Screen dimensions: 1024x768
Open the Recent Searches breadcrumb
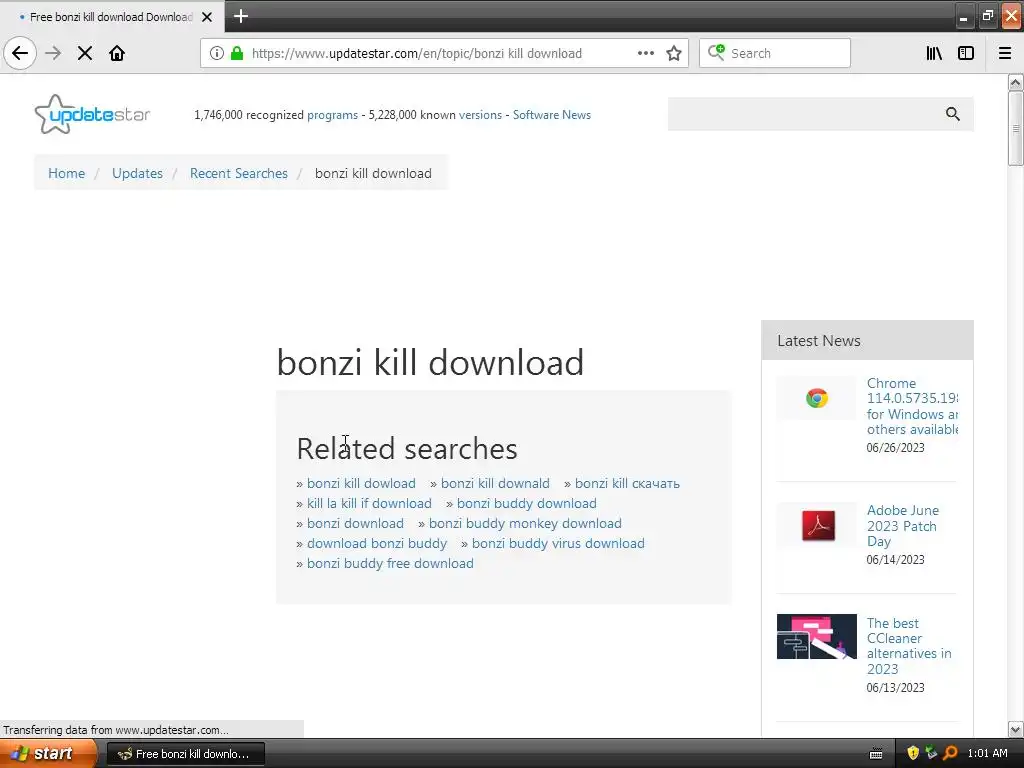(239, 173)
